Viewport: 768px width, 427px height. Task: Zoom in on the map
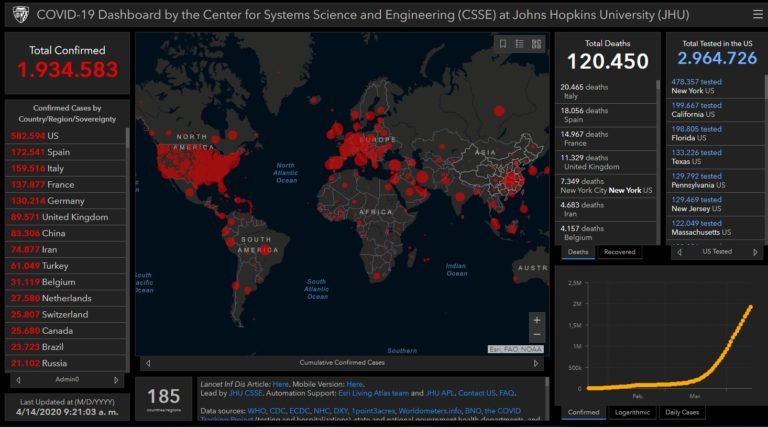pyautogui.click(x=537, y=320)
